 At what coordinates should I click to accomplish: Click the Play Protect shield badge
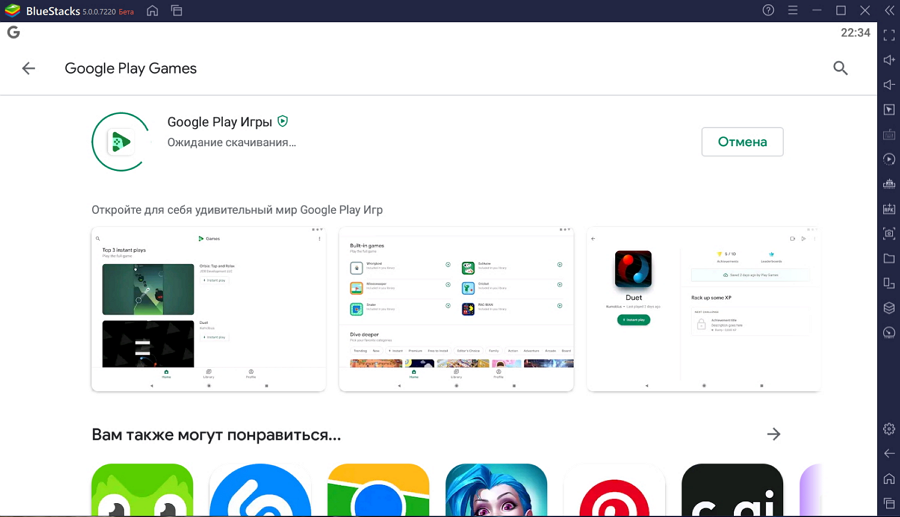click(x=282, y=121)
